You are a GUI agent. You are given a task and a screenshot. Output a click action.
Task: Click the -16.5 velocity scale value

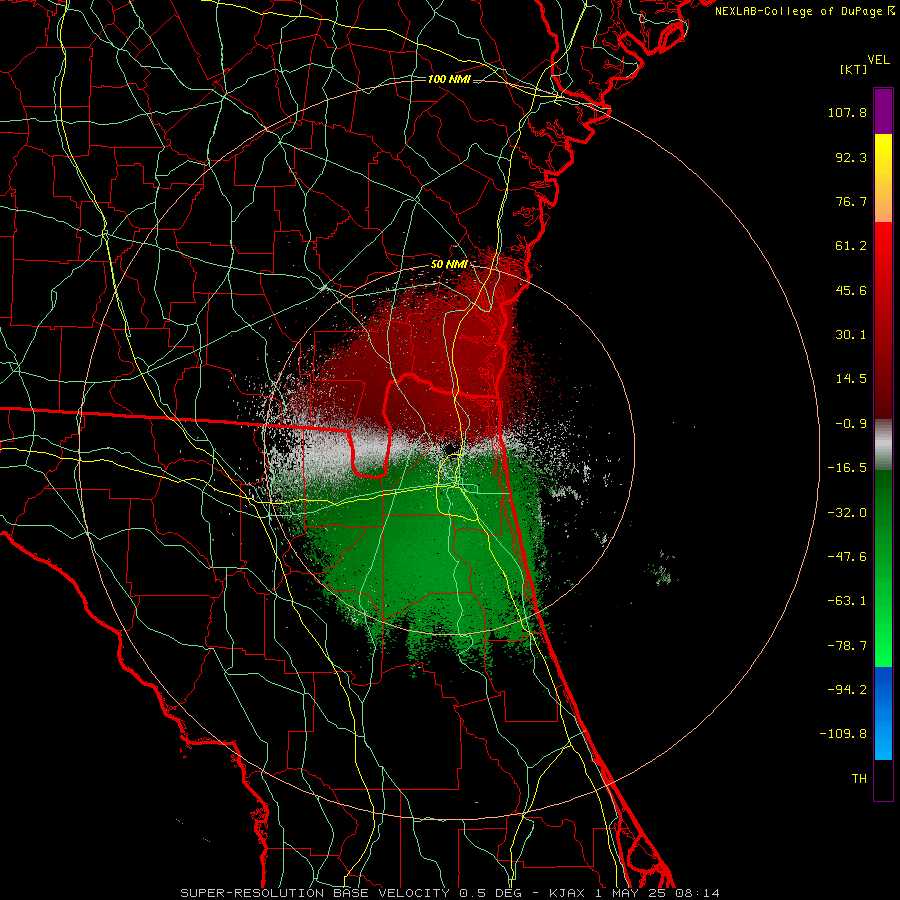coord(847,468)
